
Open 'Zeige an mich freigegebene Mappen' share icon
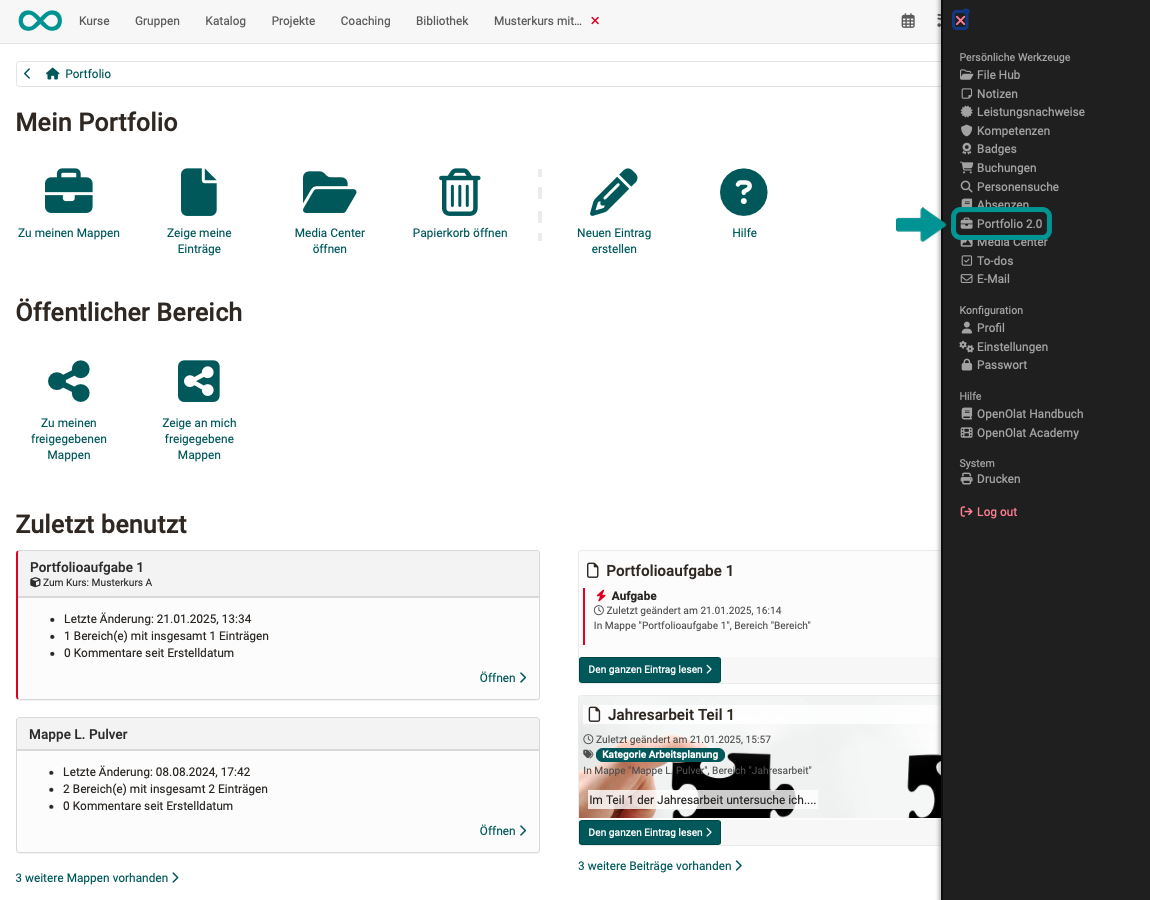pos(198,381)
